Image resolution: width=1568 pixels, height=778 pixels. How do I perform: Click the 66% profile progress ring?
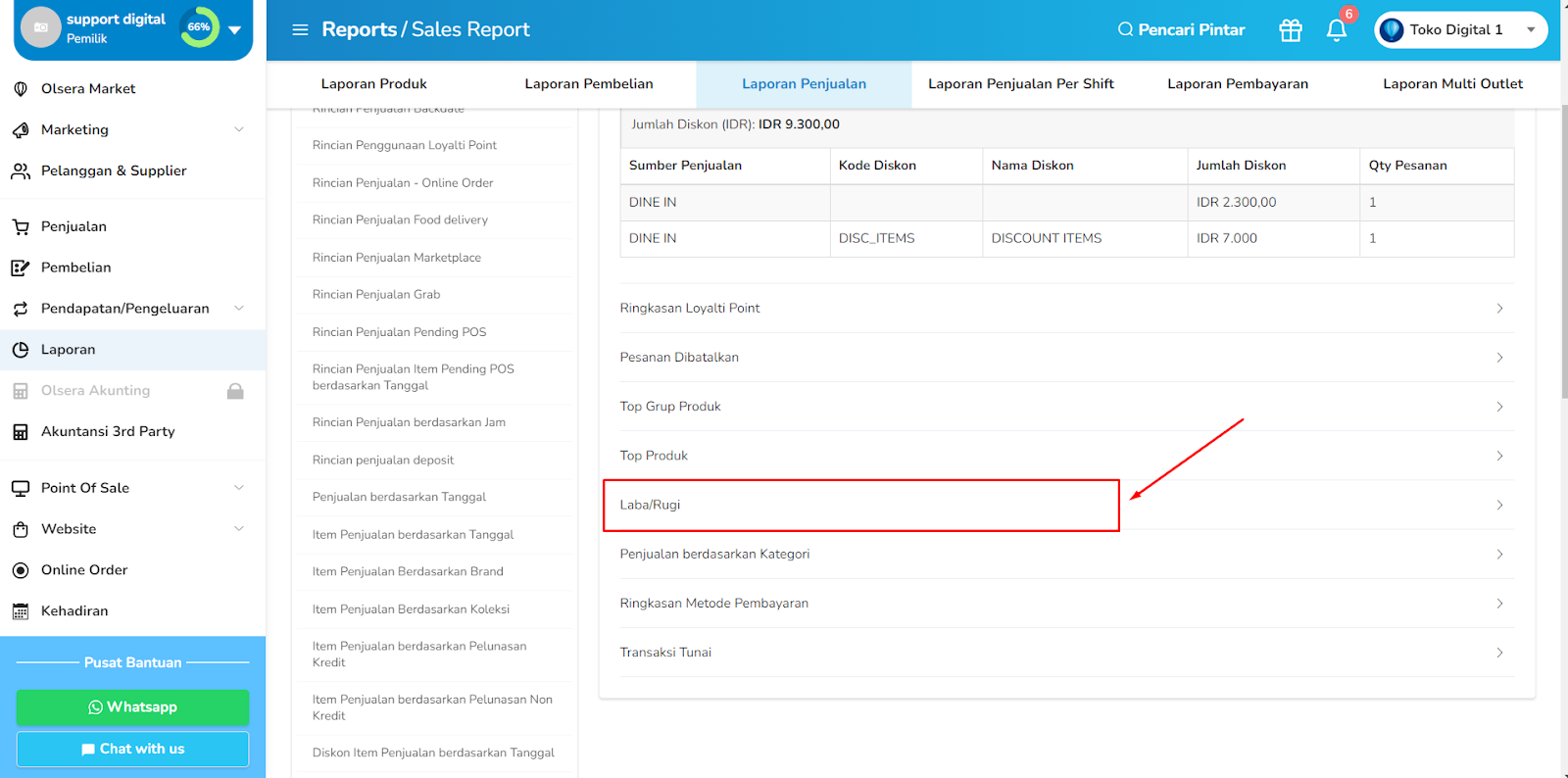coord(200,27)
